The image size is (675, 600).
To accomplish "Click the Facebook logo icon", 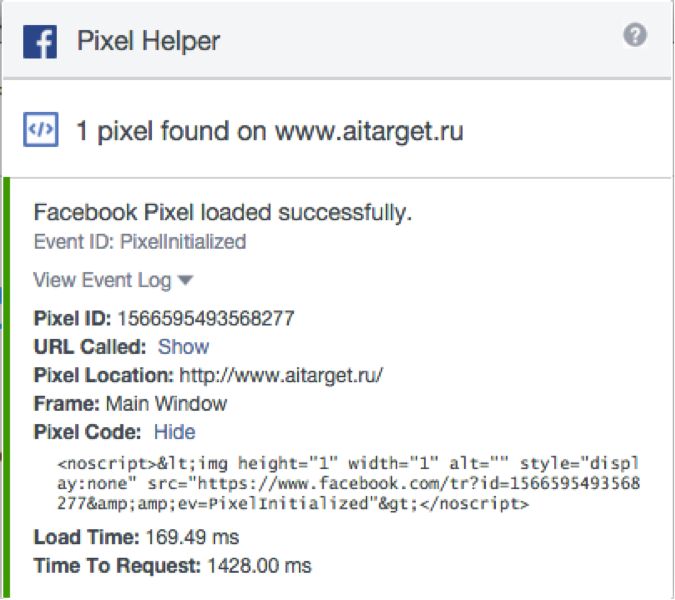I will pyautogui.click(x=40, y=41).
